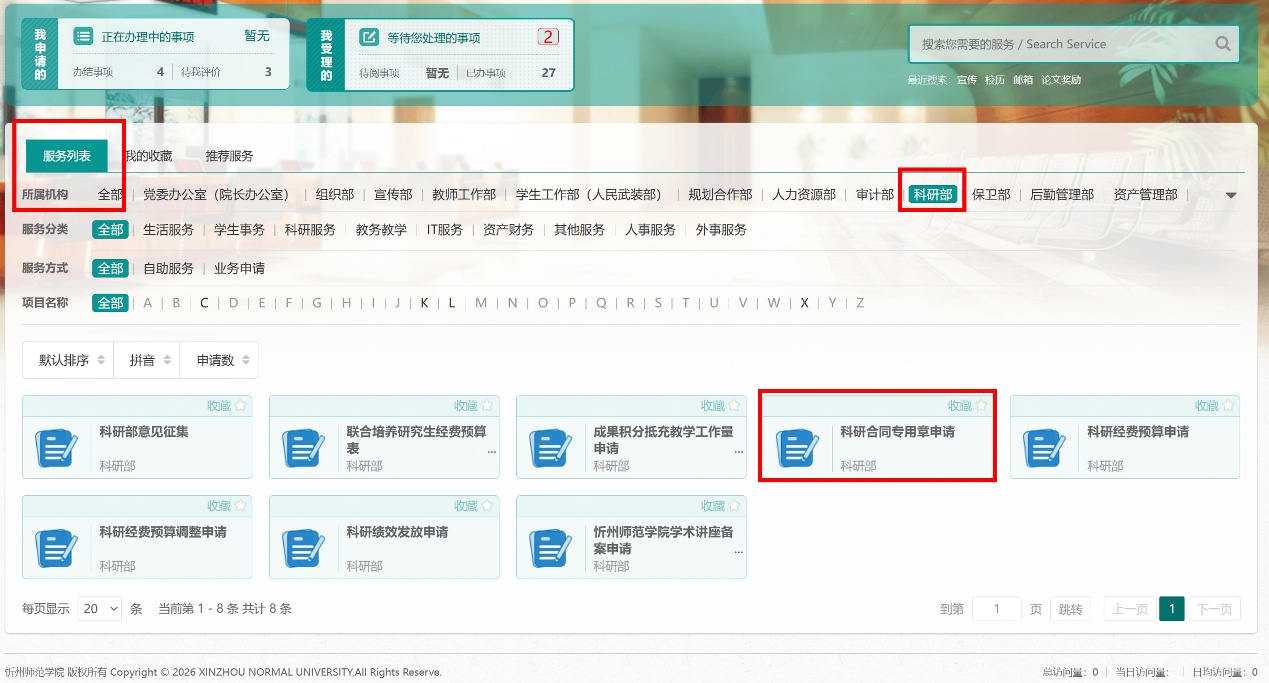1269x683 pixels.
Task: Toggle favorite for 科研经费预算调整申请
Action: [x=240, y=506]
